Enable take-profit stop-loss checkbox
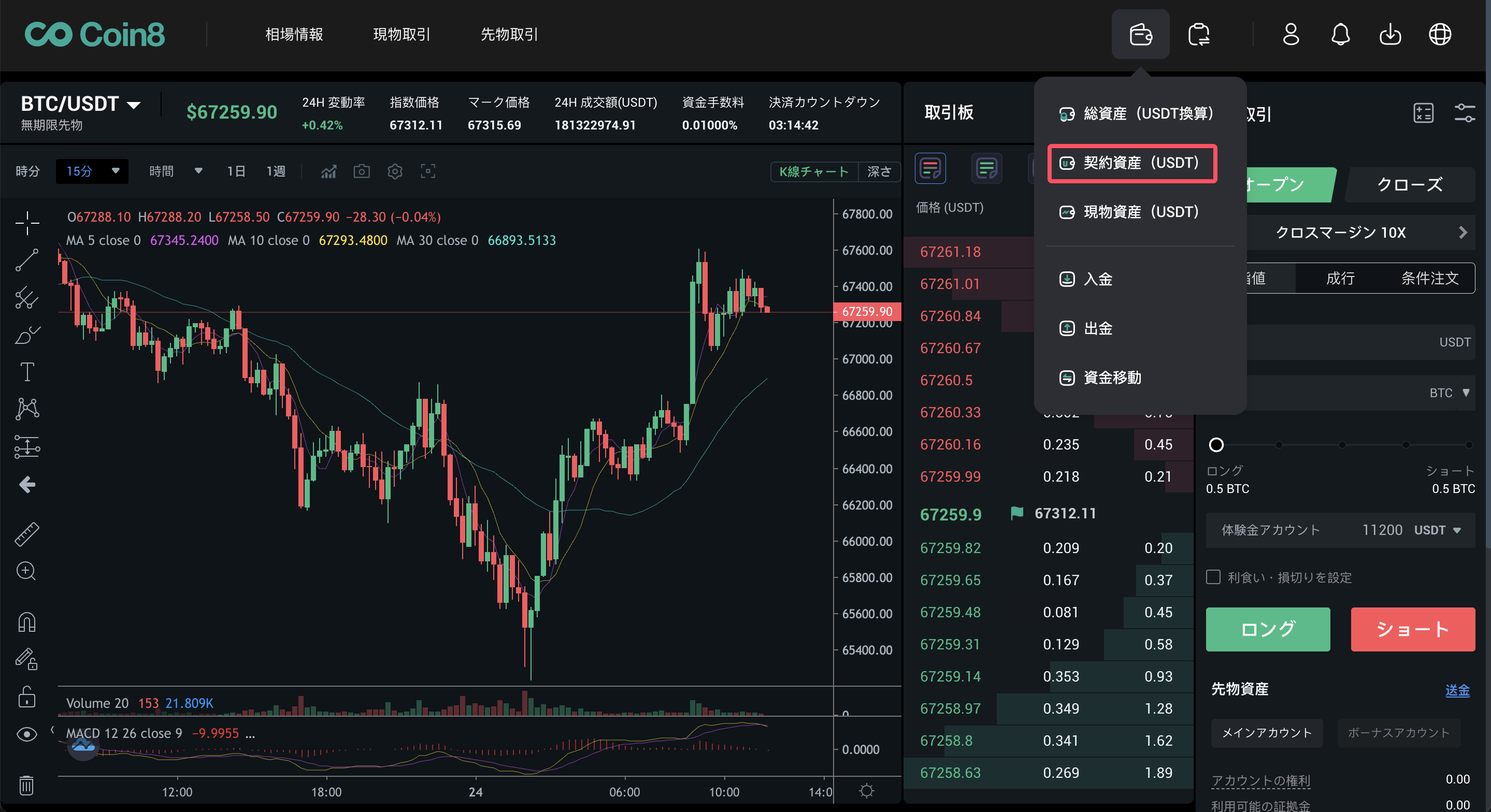1491x812 pixels. click(x=1213, y=577)
